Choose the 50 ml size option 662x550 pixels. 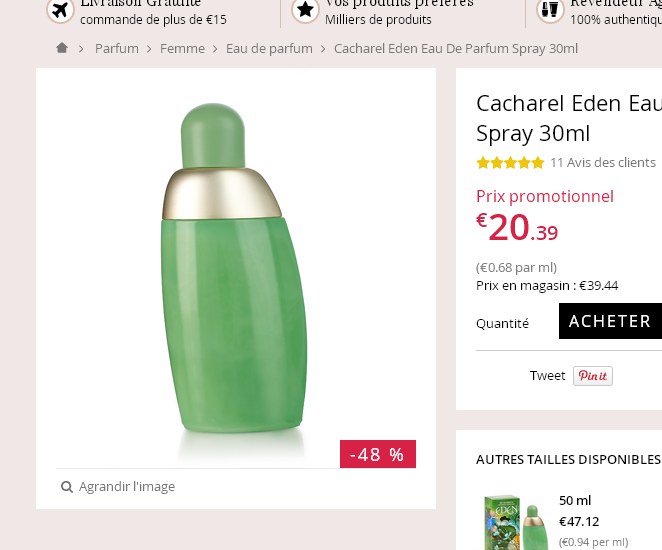pyautogui.click(x=575, y=500)
